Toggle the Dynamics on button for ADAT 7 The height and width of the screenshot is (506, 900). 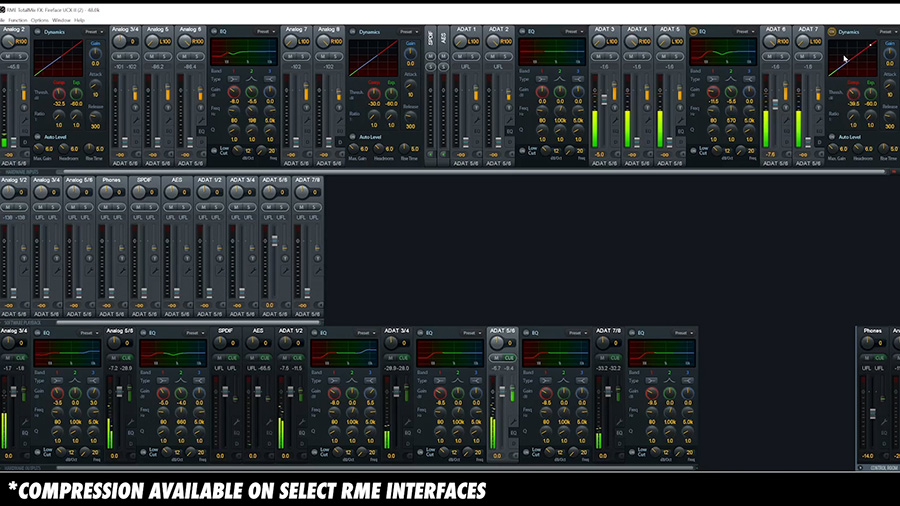pyautogui.click(x=832, y=32)
